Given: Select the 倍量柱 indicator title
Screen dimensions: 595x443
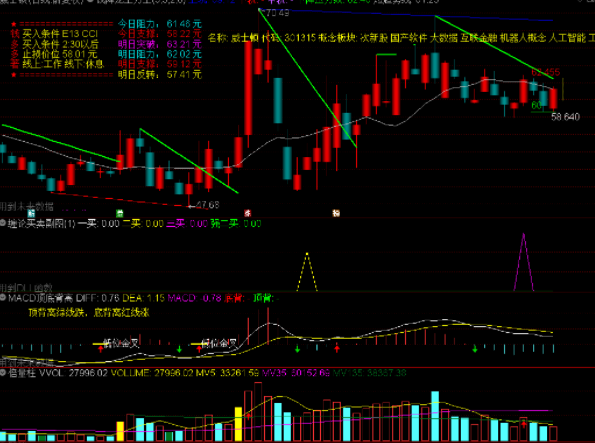Looking at the screenshot, I should [22, 373].
